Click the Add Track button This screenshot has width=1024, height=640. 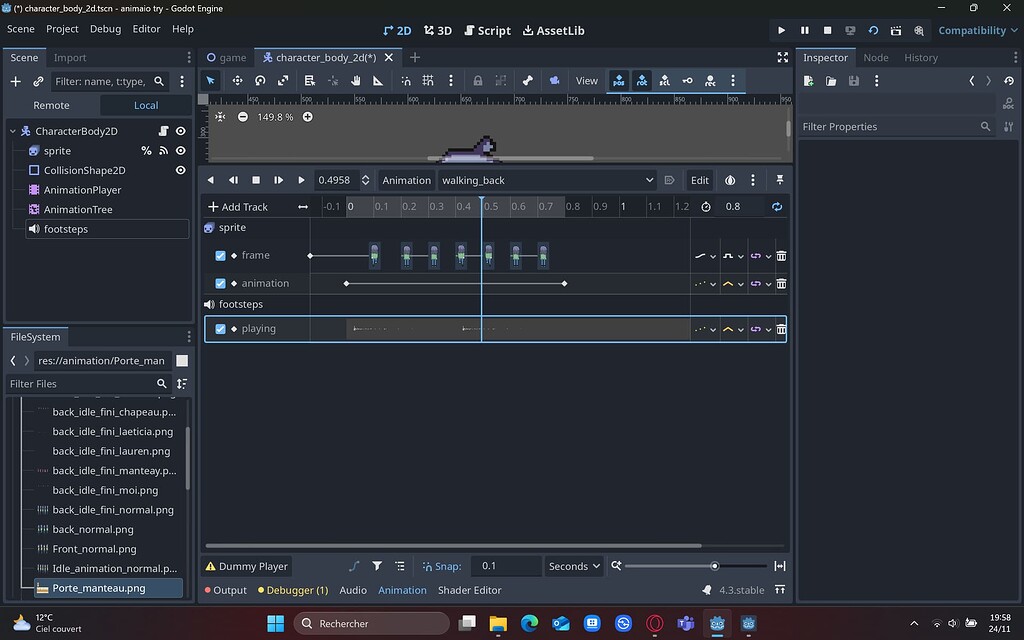(x=240, y=206)
